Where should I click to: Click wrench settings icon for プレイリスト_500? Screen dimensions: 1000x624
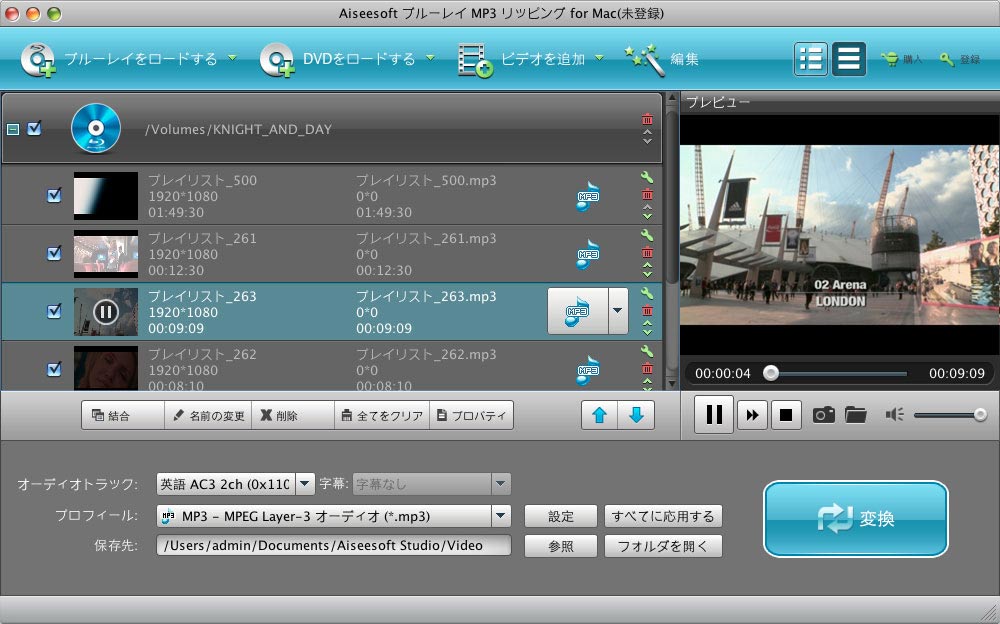click(x=647, y=178)
